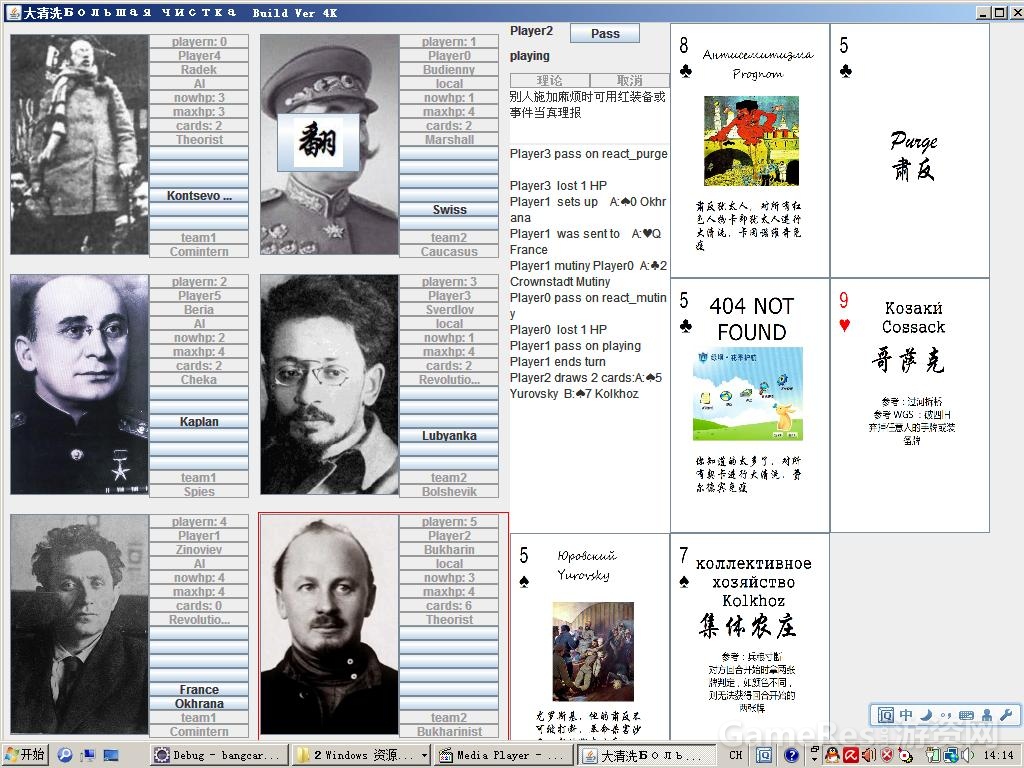The height and width of the screenshot is (768, 1024).
Task: Click the 'Cheka' role label
Action: pyautogui.click(x=199, y=379)
